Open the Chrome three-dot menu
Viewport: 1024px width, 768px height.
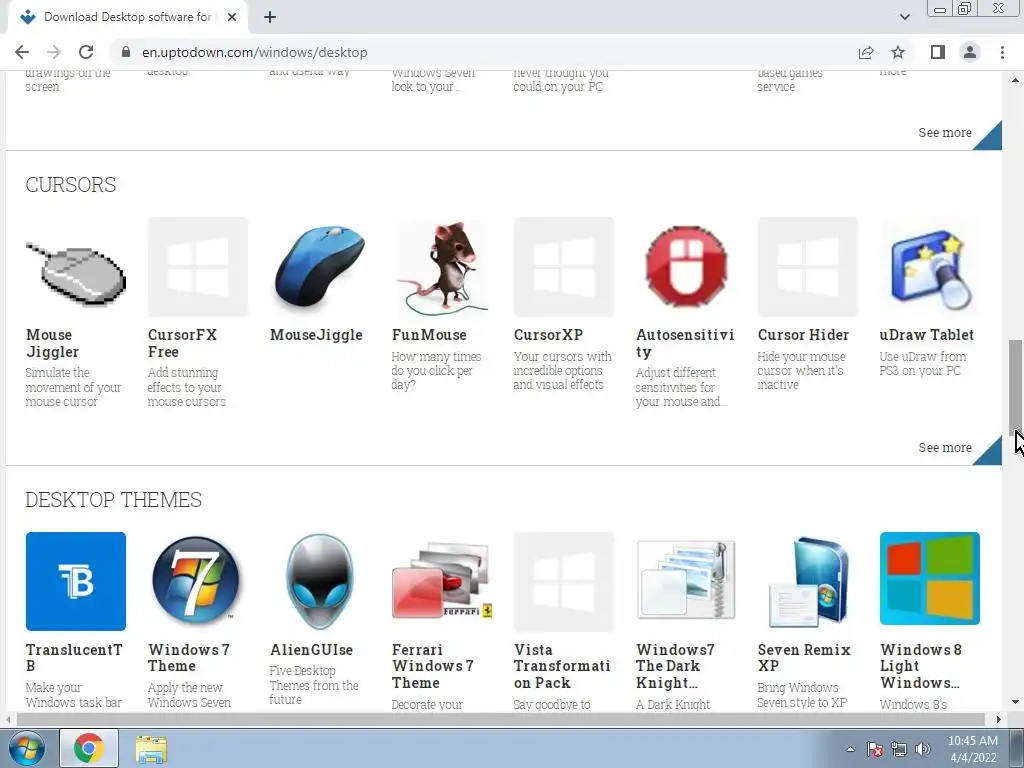(x=1002, y=52)
